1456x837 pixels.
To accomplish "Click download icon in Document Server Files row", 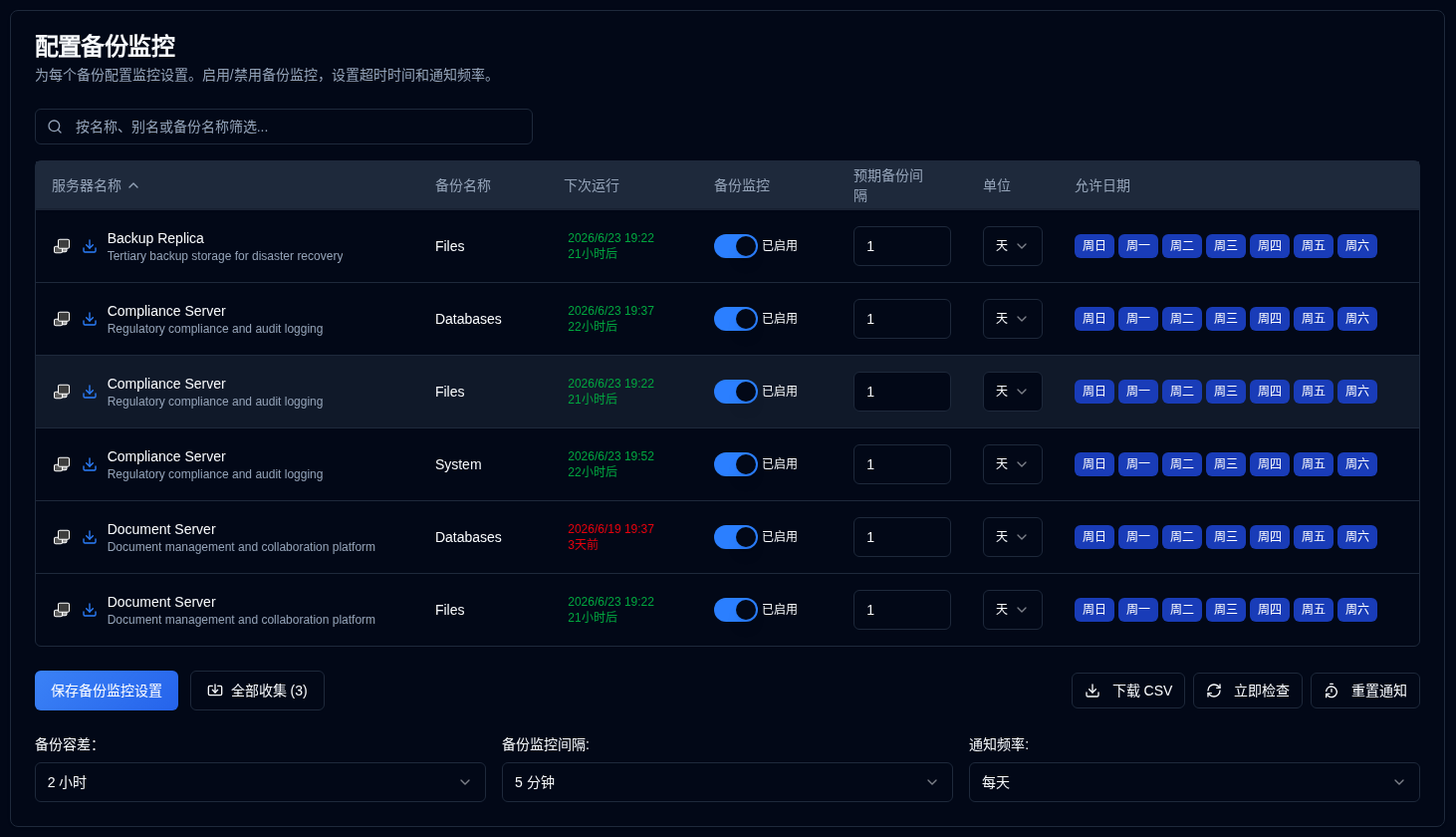I will (90, 610).
